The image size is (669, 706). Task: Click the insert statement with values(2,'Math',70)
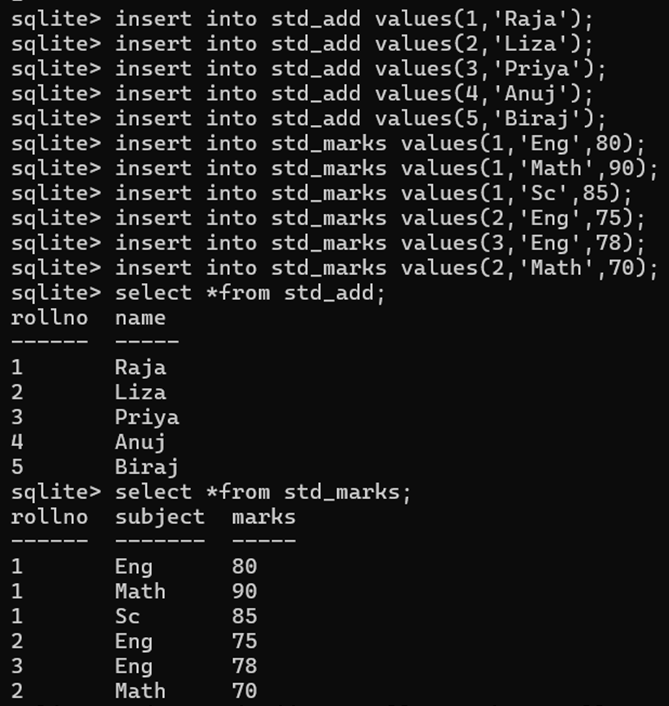tap(387, 268)
